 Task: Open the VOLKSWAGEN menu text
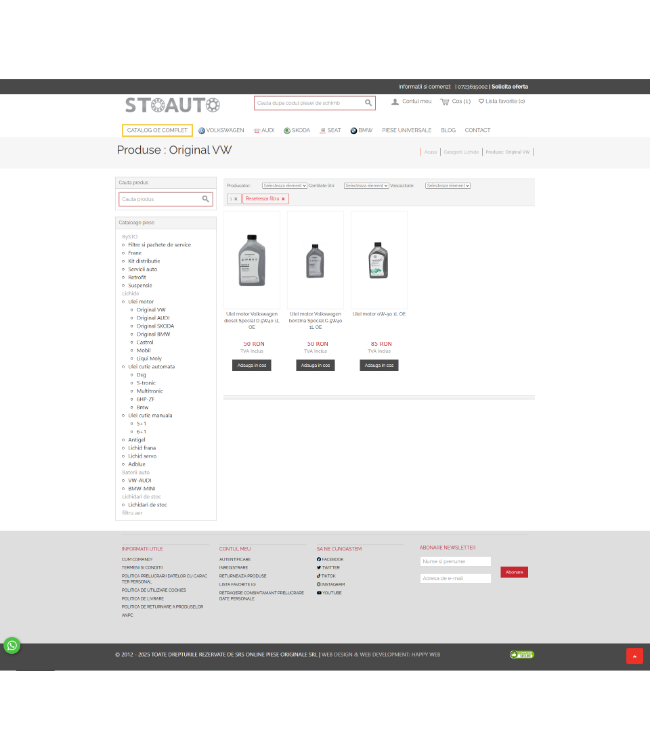[x=225, y=131]
